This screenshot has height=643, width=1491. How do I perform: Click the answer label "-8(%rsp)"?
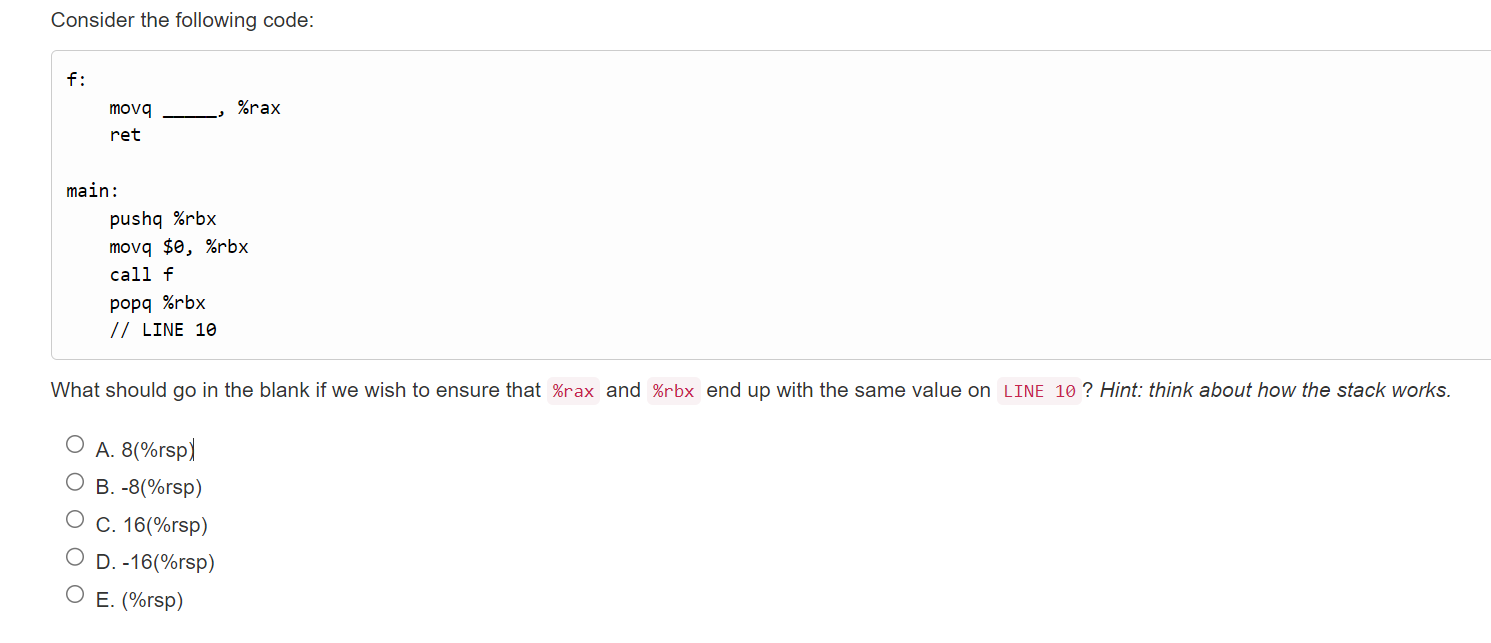point(164,487)
